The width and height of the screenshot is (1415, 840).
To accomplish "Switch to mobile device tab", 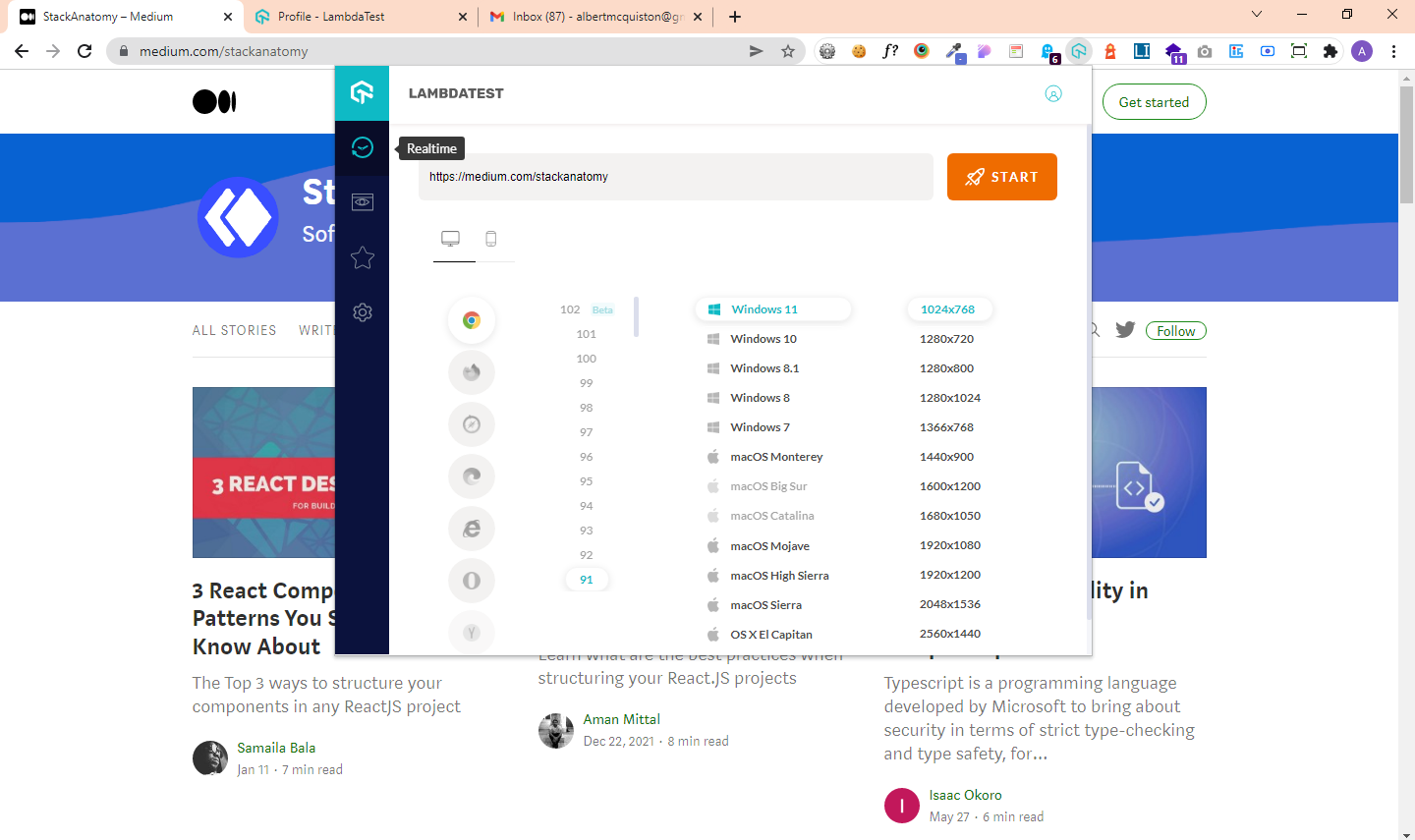I will (491, 239).
